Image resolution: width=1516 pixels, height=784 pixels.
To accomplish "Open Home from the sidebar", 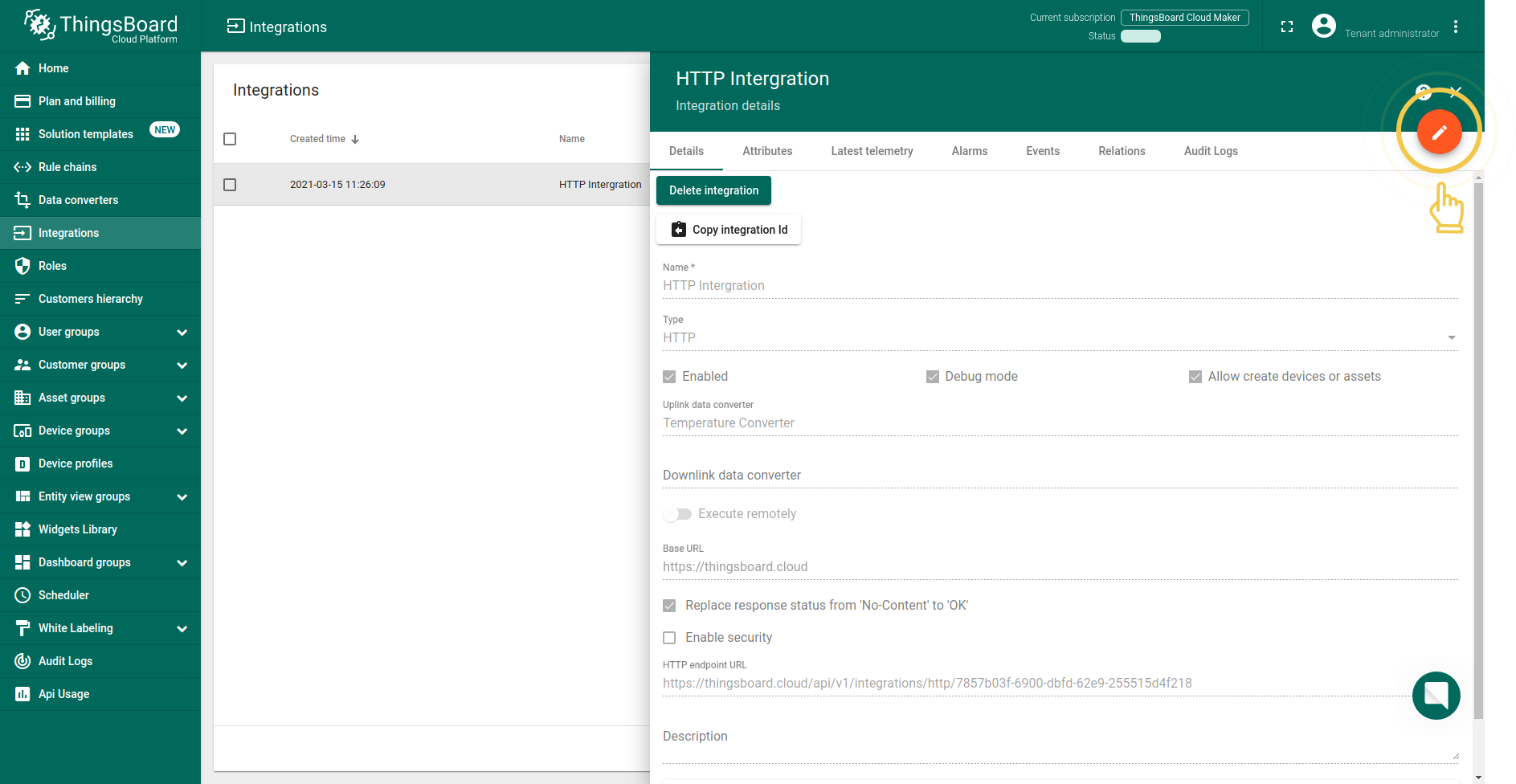I will (x=100, y=68).
